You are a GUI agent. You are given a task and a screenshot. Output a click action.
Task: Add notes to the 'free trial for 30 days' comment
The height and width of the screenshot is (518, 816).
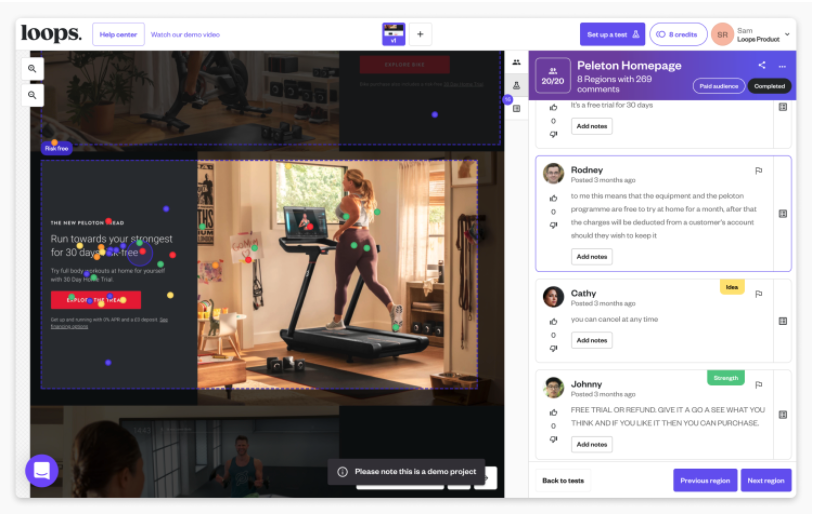pos(592,126)
